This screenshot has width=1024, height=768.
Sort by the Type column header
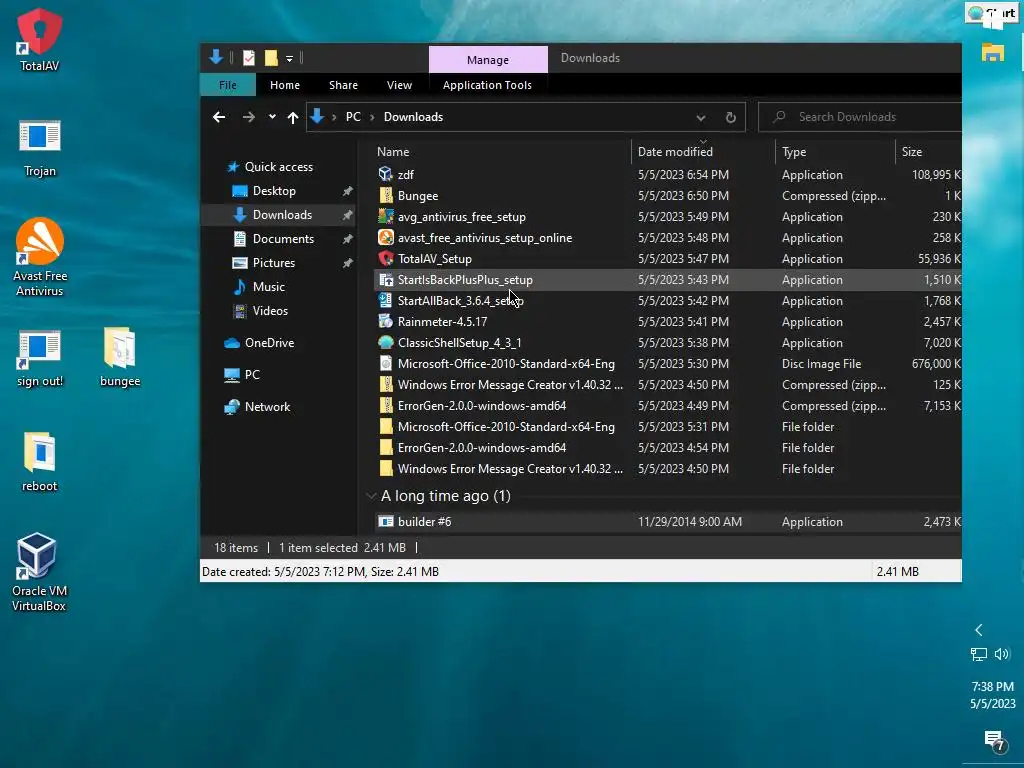[794, 152]
